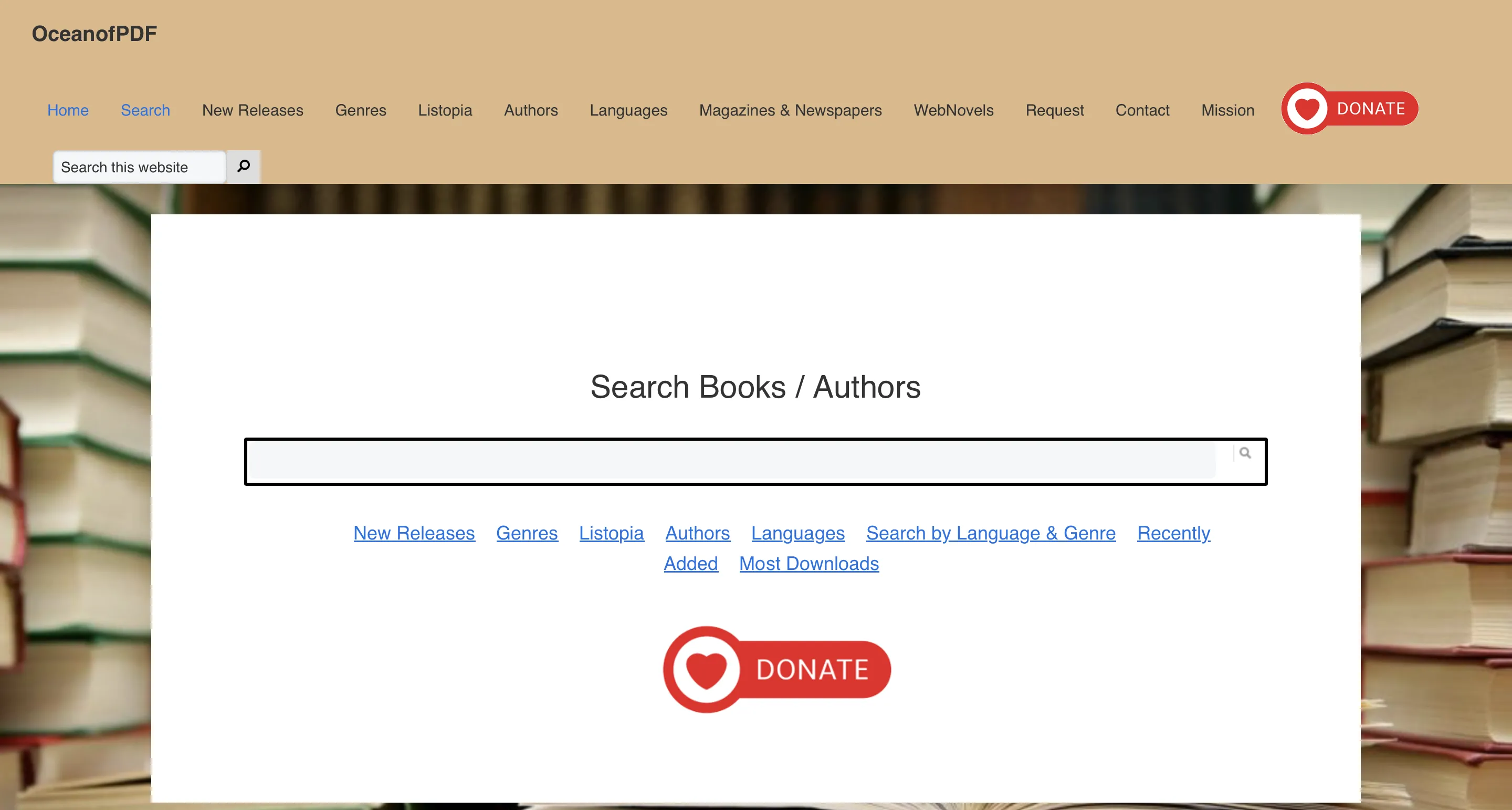
Task: Click the Languages navigation dropdown item
Action: click(x=628, y=109)
